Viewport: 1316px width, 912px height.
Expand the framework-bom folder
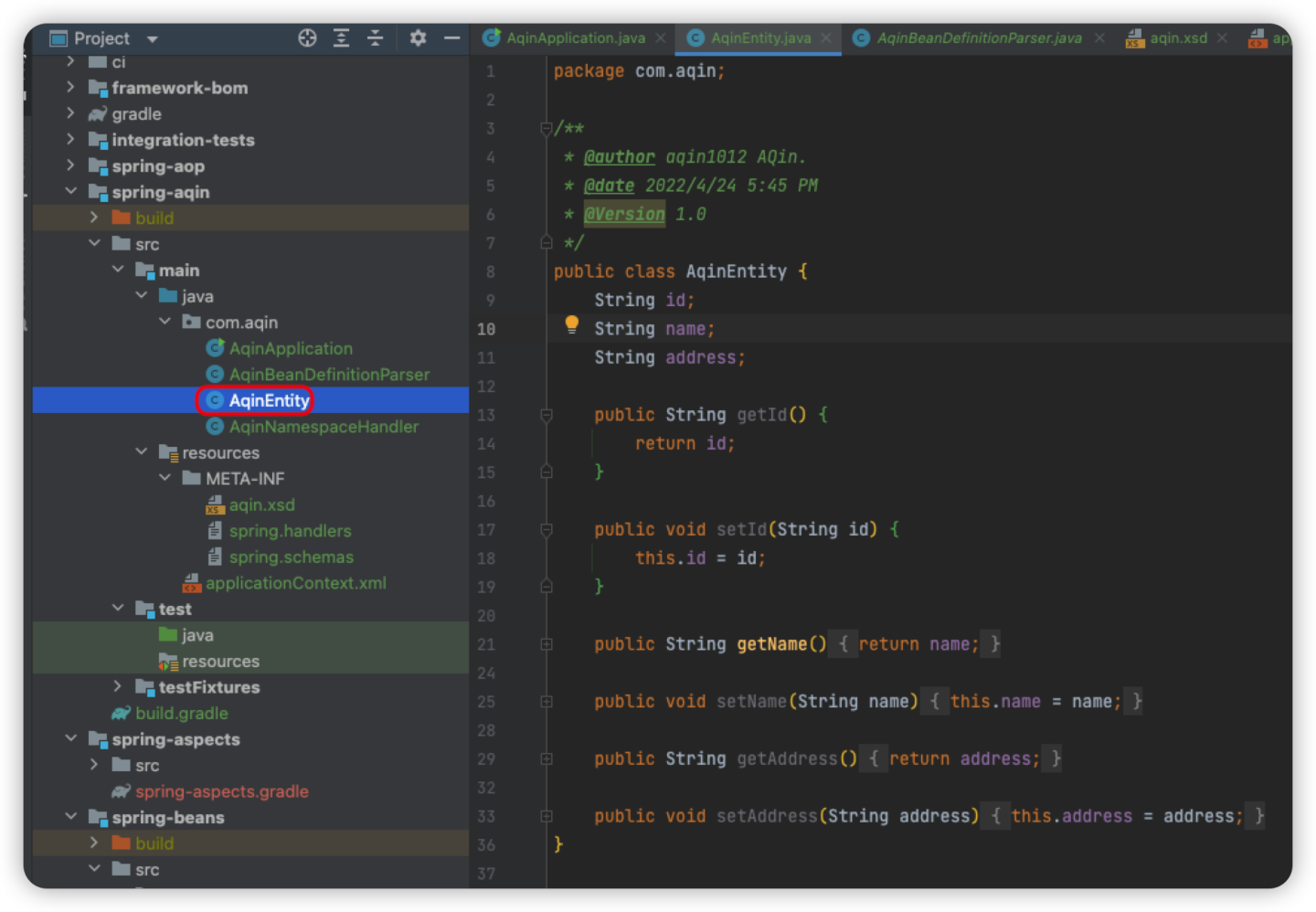click(x=70, y=87)
